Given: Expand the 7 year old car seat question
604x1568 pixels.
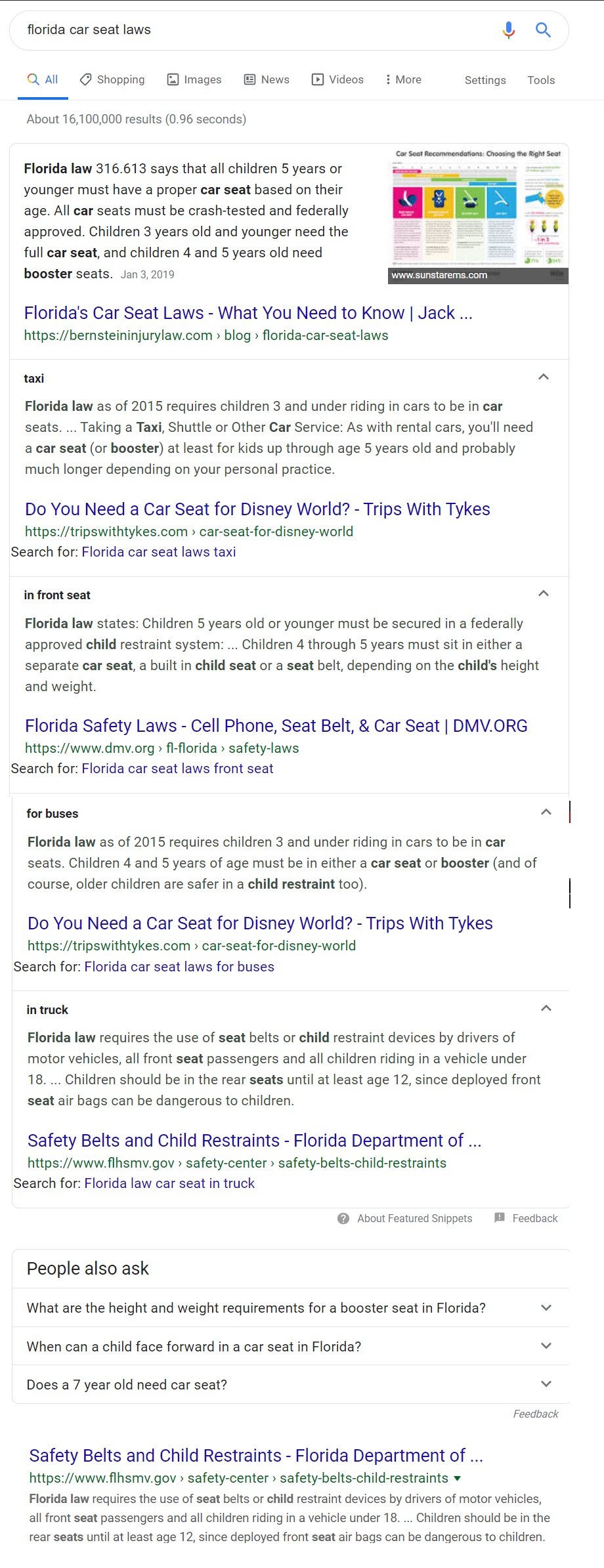Looking at the screenshot, I should [290, 1384].
